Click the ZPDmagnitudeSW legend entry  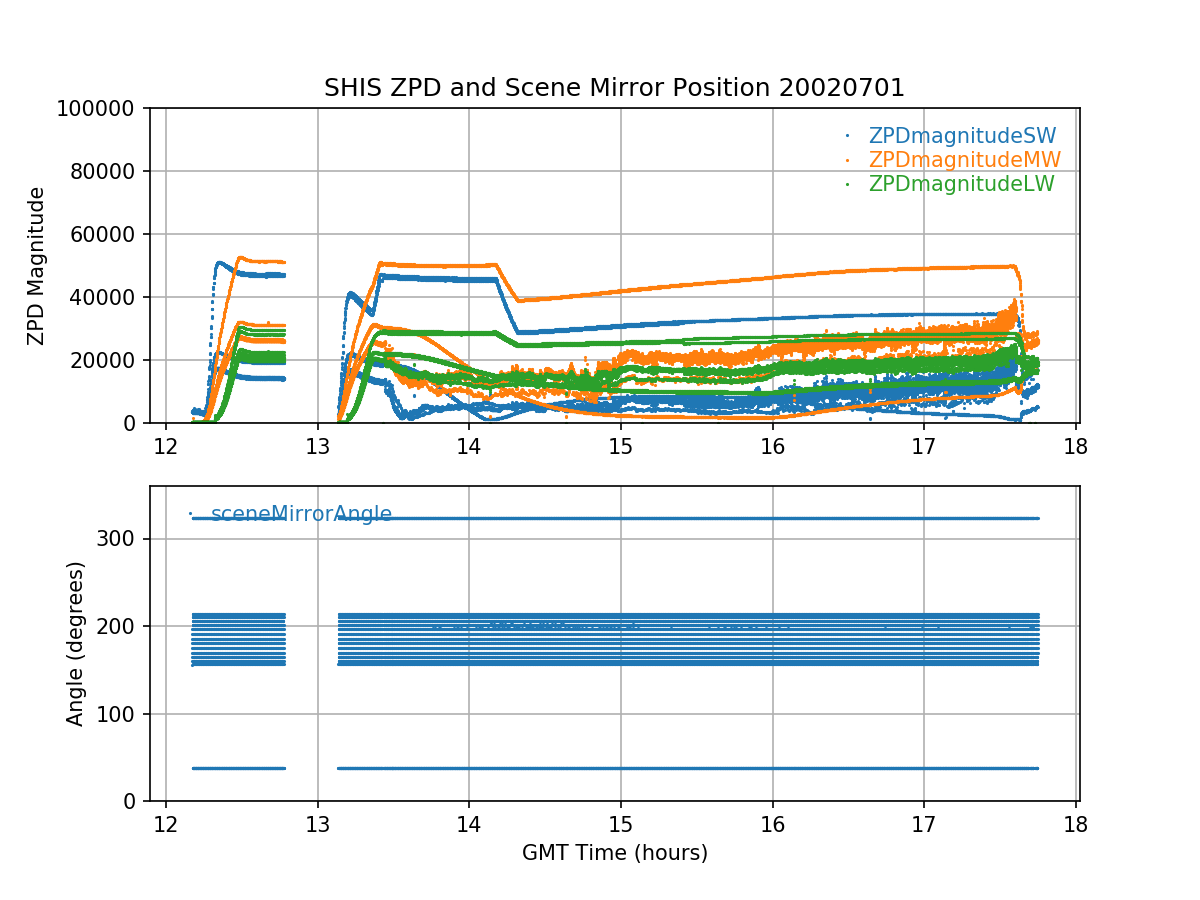coord(962,136)
